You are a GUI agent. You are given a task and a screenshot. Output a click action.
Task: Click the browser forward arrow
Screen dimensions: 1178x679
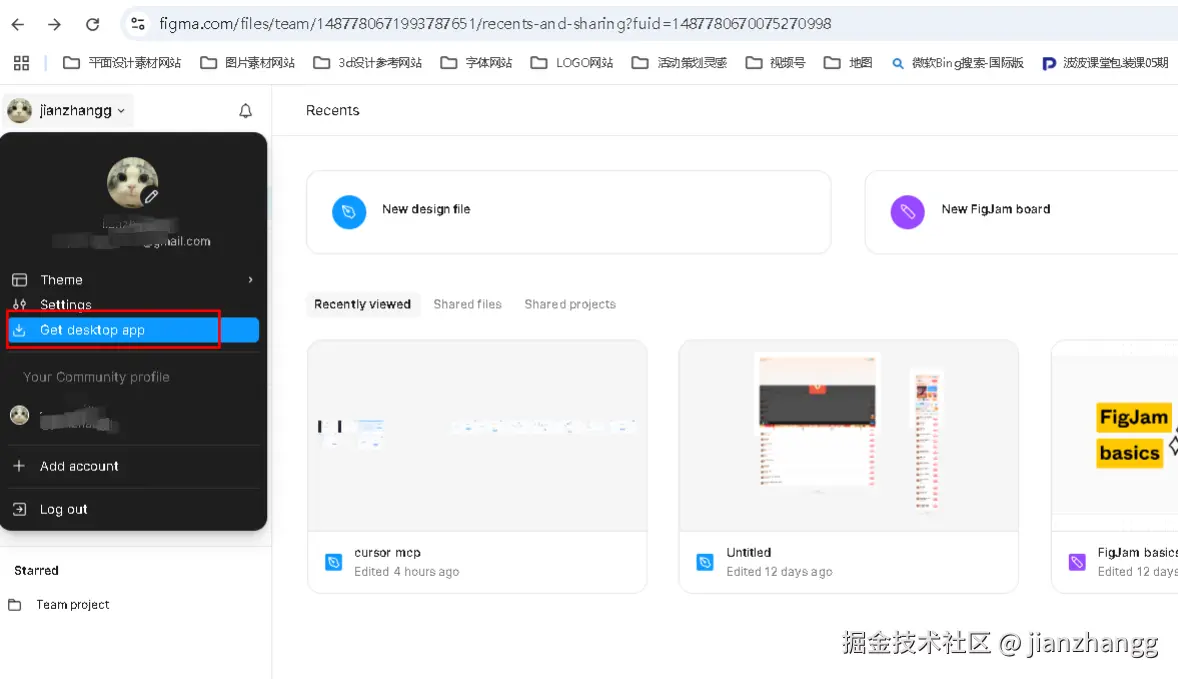pyautogui.click(x=54, y=24)
